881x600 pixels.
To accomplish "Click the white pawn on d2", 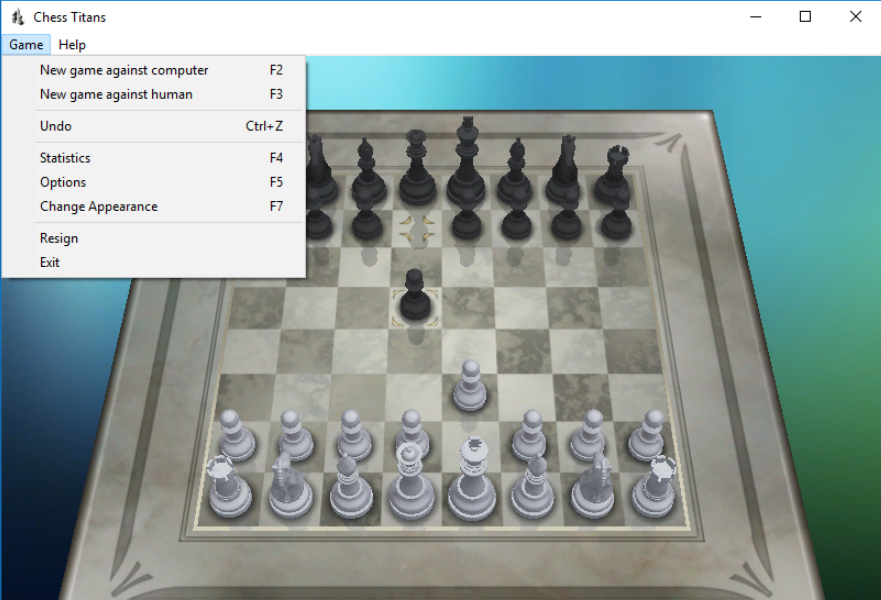I will tap(414, 430).
